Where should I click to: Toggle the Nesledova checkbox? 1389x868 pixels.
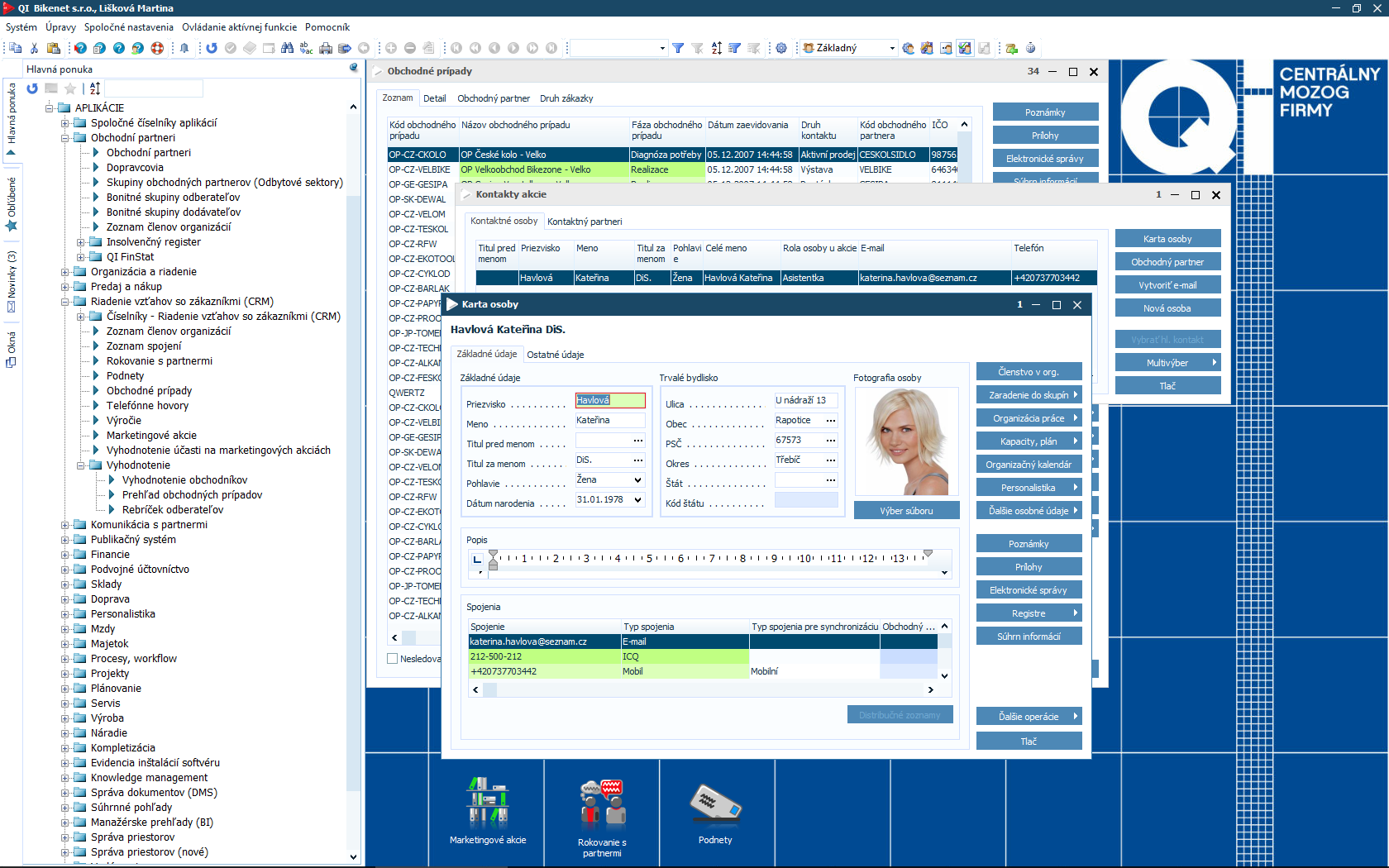[x=393, y=659]
